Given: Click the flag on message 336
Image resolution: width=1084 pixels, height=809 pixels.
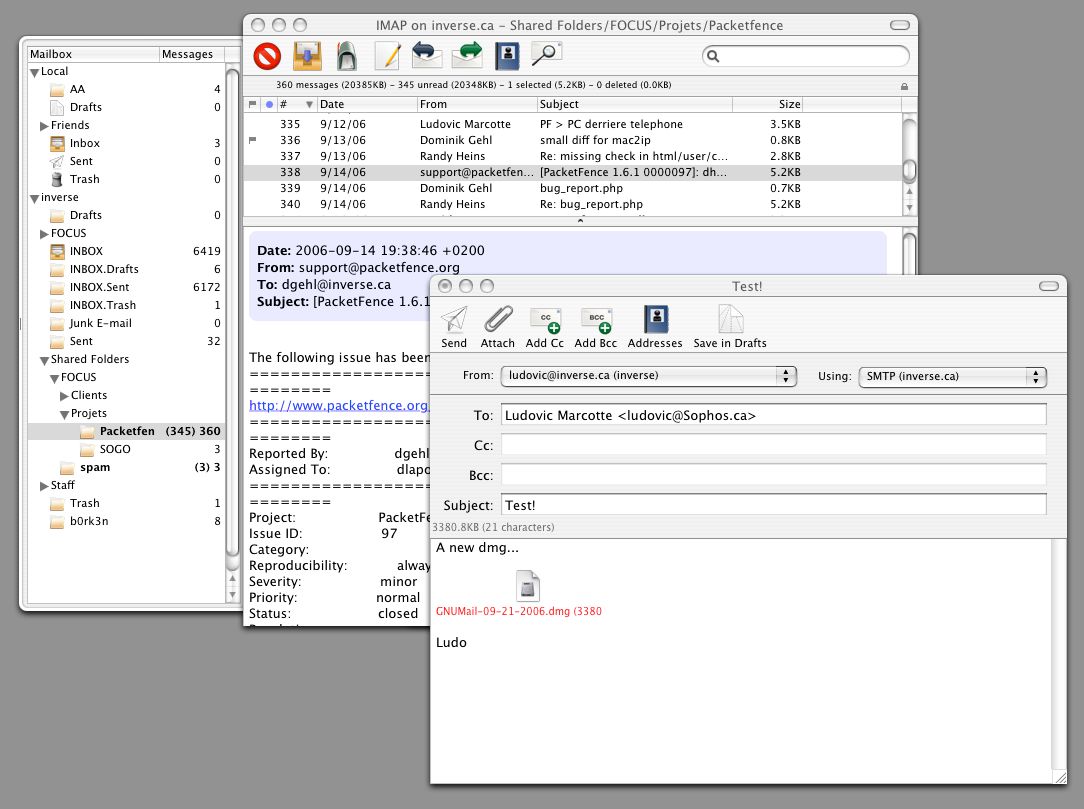Looking at the screenshot, I should coord(252,140).
